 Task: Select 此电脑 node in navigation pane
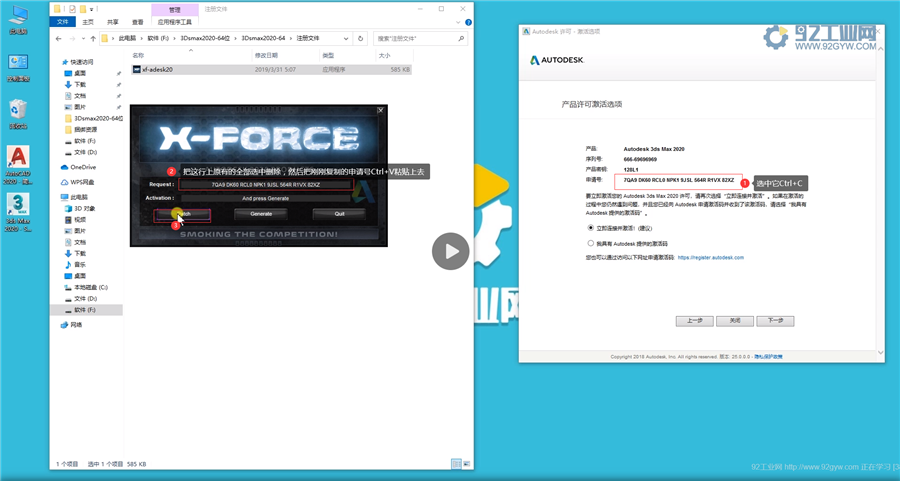pos(72,197)
